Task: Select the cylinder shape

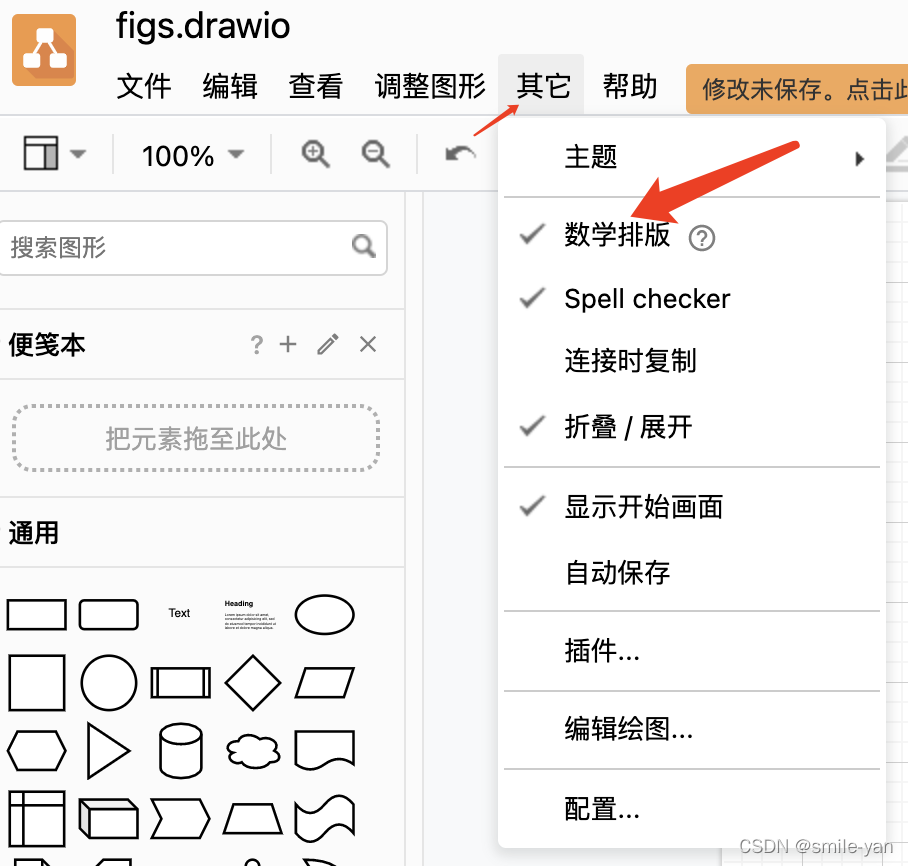Action: pos(181,751)
